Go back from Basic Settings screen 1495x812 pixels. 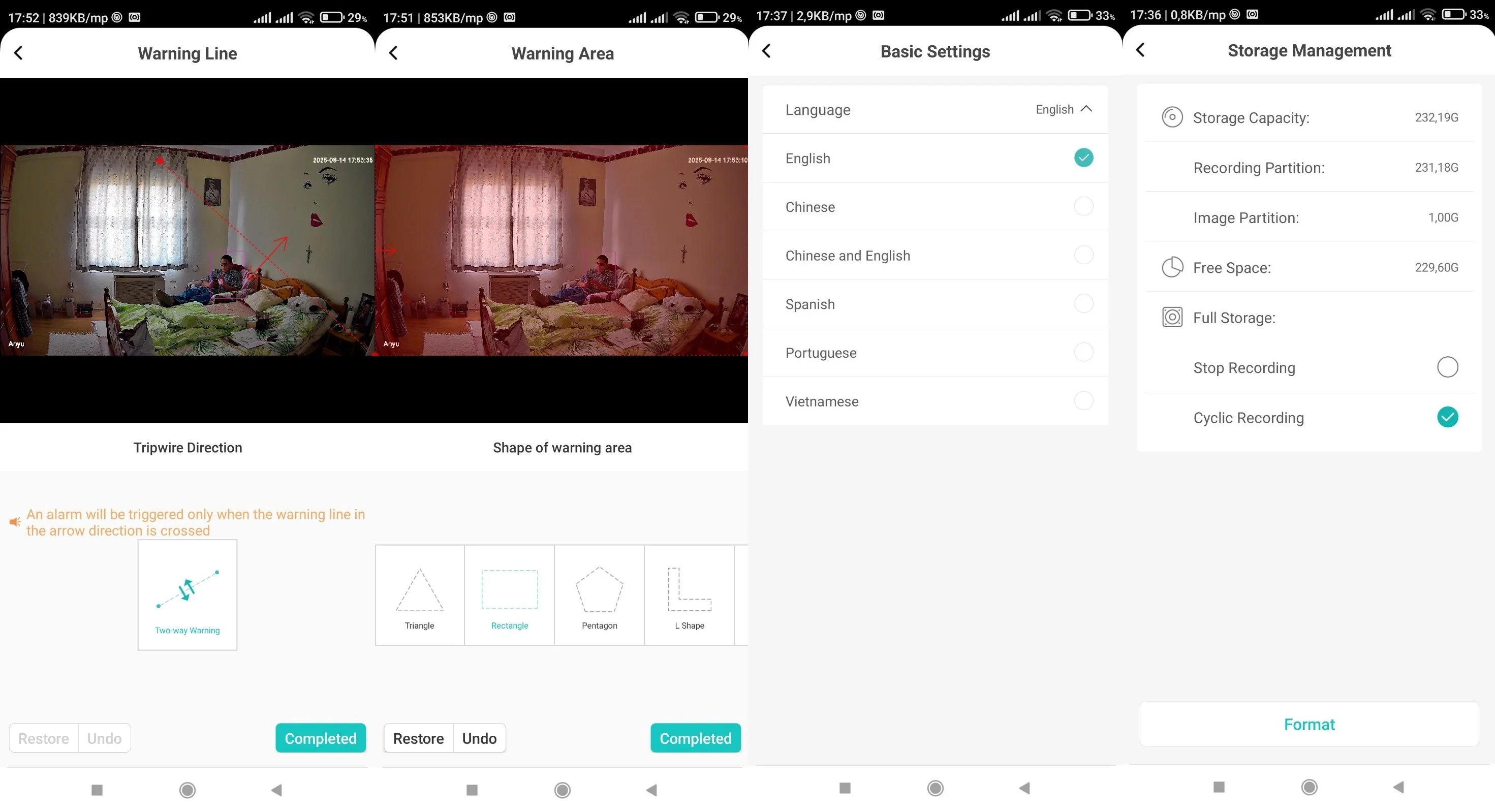pos(766,51)
